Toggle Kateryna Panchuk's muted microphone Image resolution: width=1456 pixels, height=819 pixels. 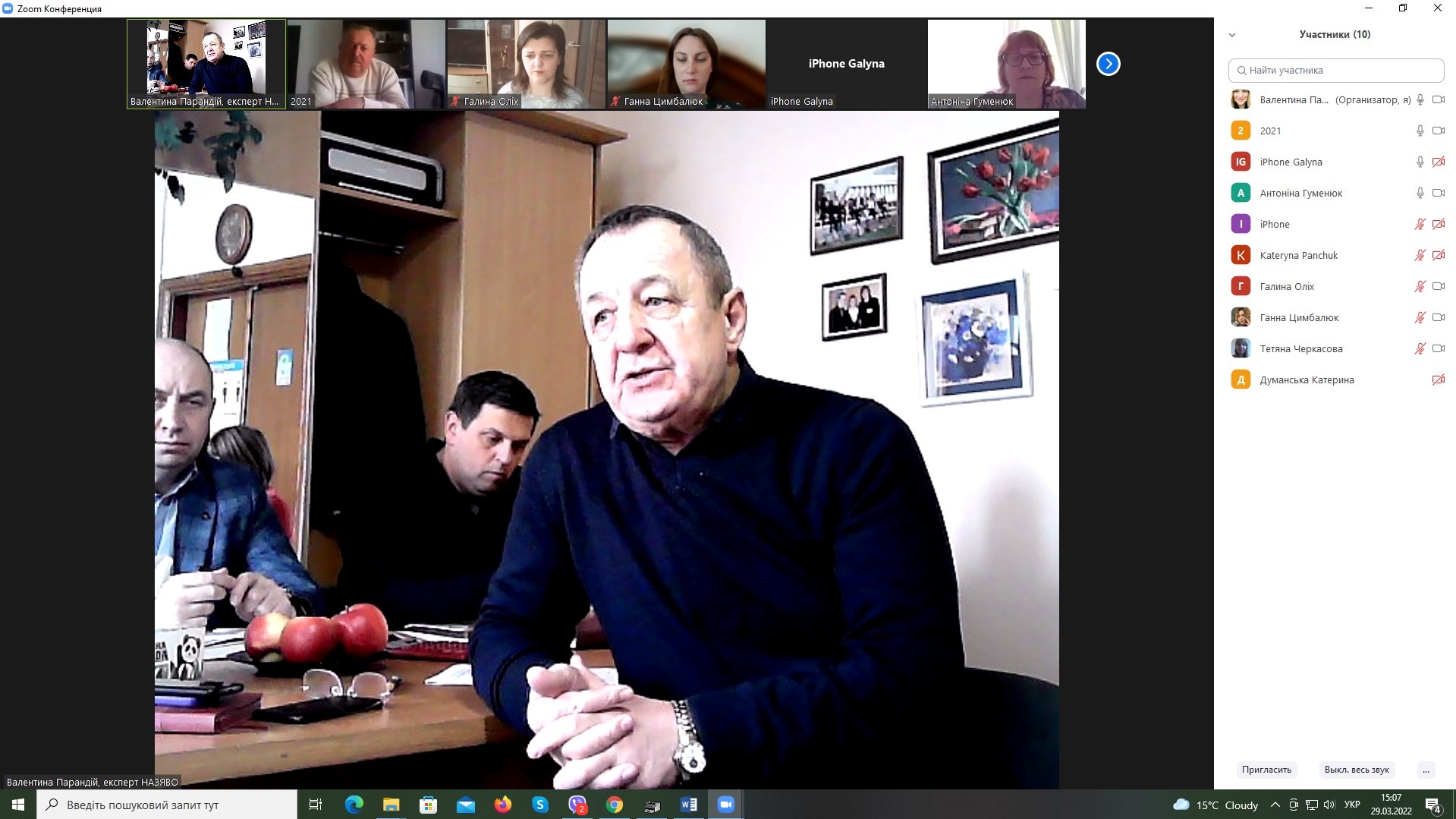click(1420, 255)
